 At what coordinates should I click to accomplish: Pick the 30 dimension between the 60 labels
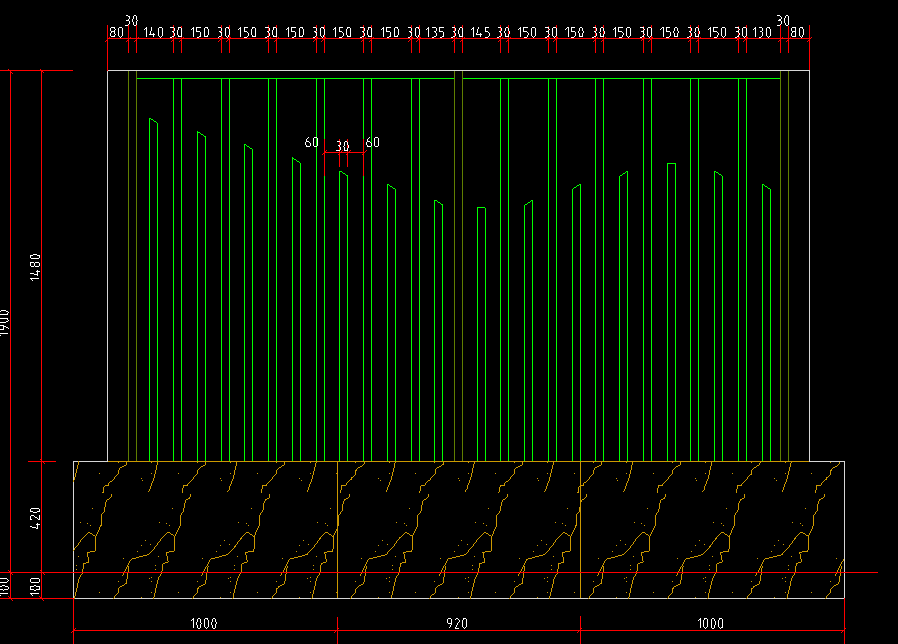point(342,146)
